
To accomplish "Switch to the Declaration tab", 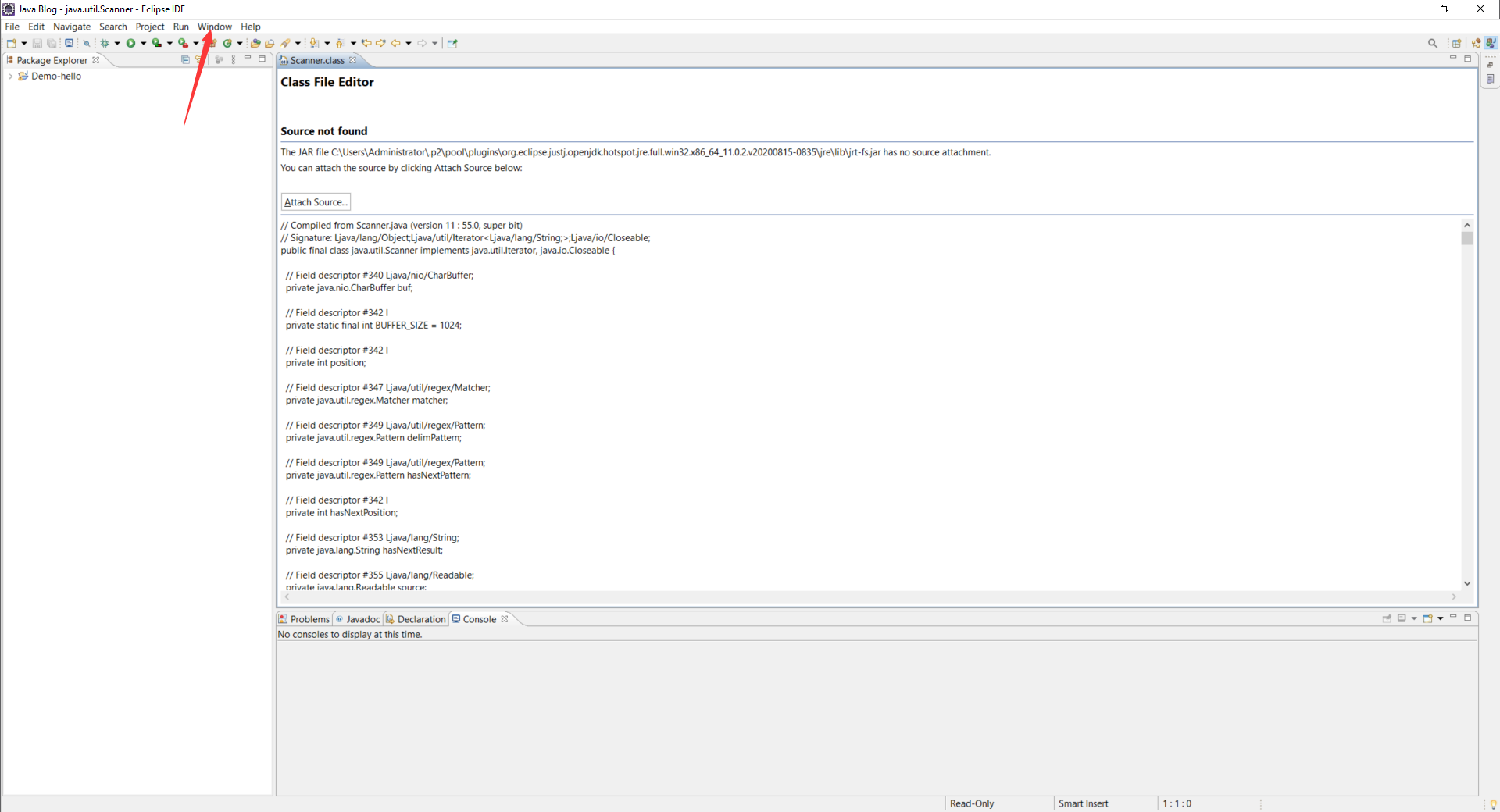I will click(416, 619).
